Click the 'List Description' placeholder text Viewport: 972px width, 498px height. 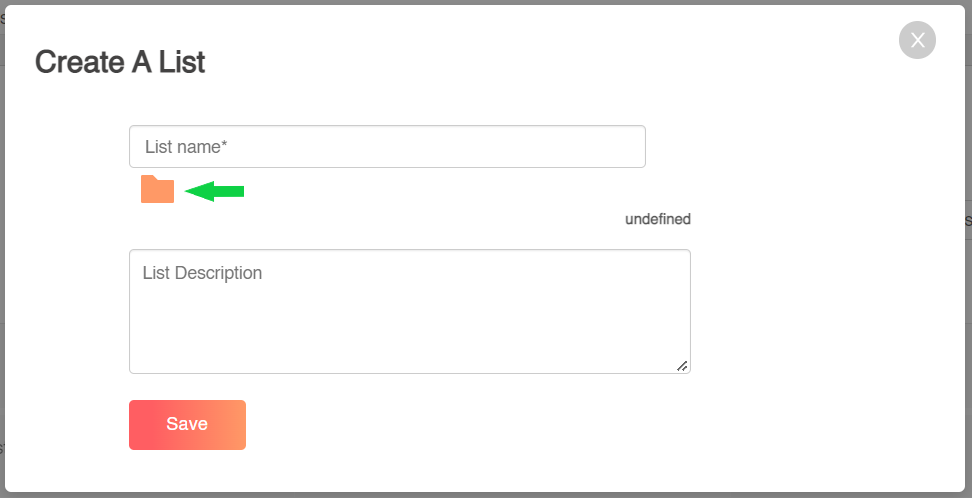click(x=202, y=273)
